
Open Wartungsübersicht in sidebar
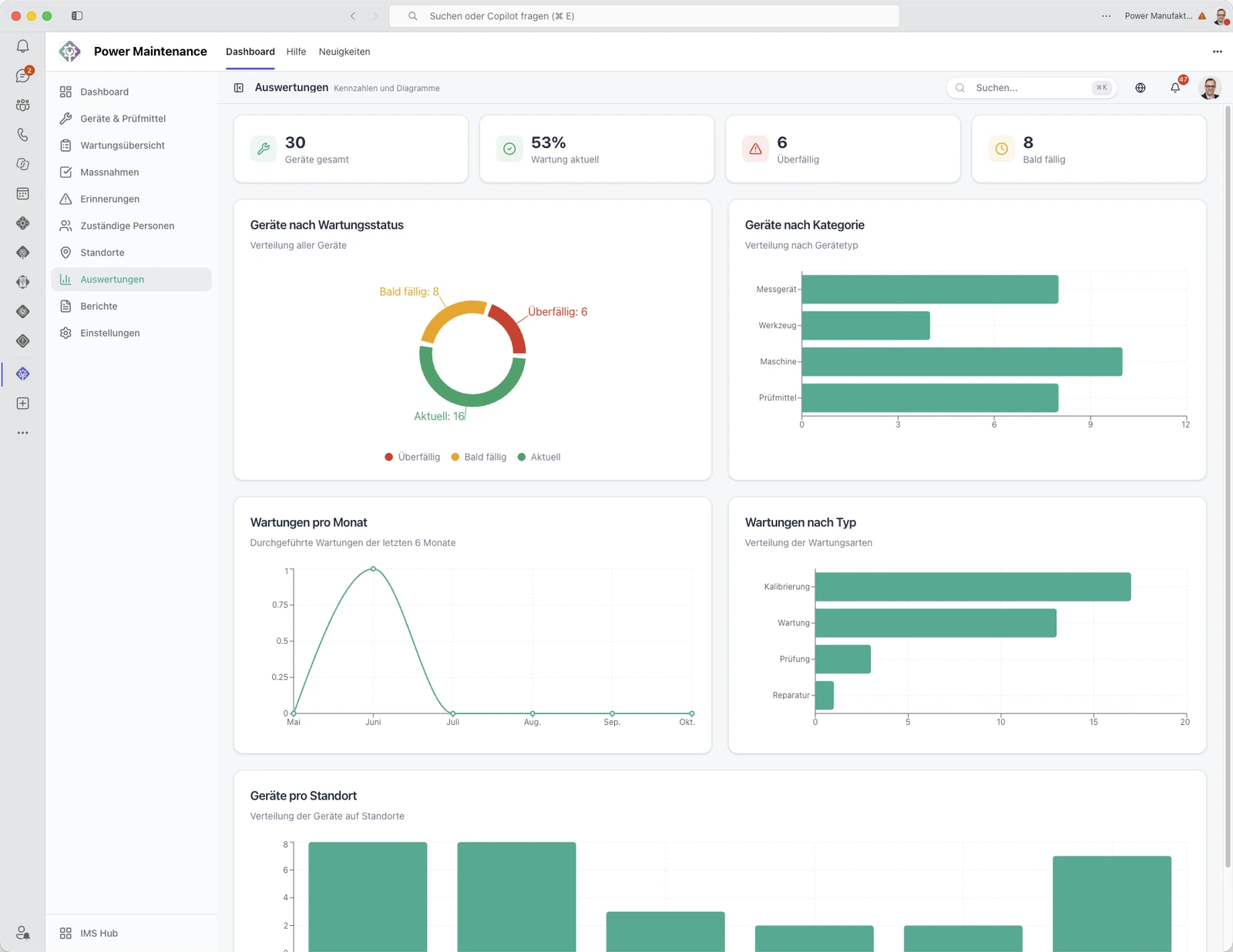[x=131, y=146]
